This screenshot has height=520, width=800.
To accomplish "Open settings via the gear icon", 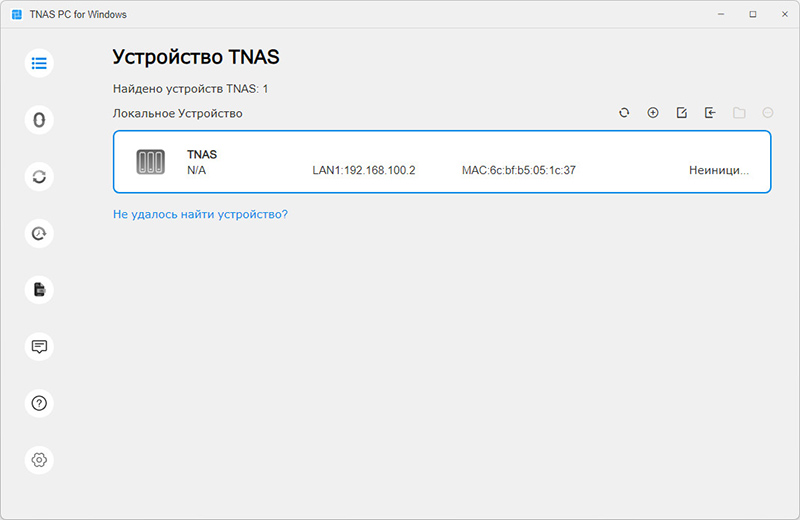I will click(39, 460).
